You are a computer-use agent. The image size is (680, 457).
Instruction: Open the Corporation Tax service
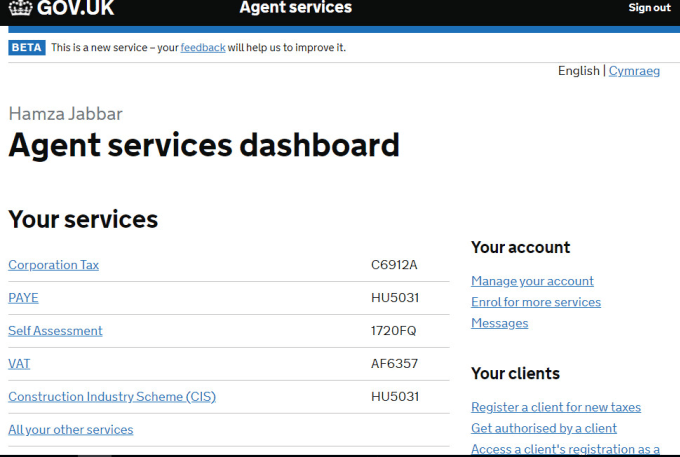pos(53,265)
